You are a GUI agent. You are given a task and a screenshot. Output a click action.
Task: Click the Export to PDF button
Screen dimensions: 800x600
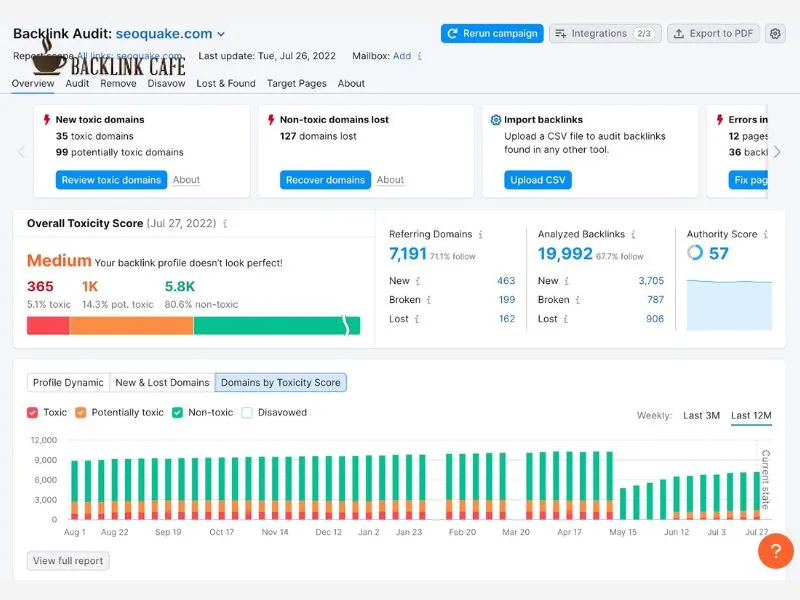[713, 34]
